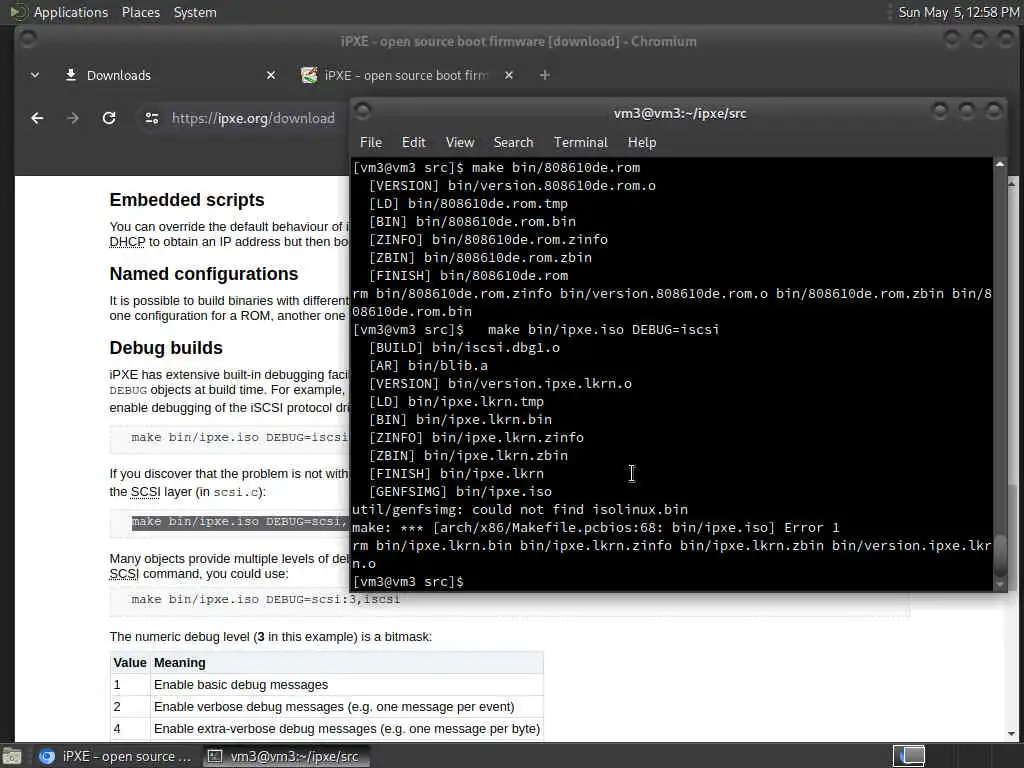Click the Embedded scripts heading
1024x768 pixels.
pos(187,200)
